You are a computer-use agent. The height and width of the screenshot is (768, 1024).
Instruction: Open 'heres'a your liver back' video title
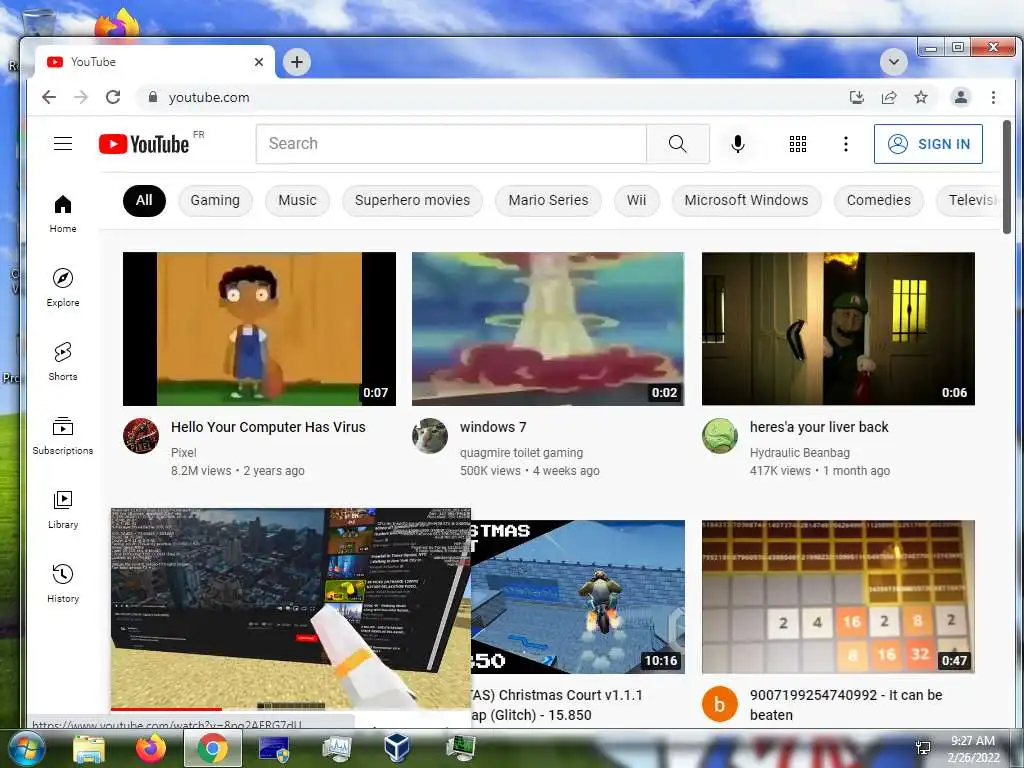819,427
